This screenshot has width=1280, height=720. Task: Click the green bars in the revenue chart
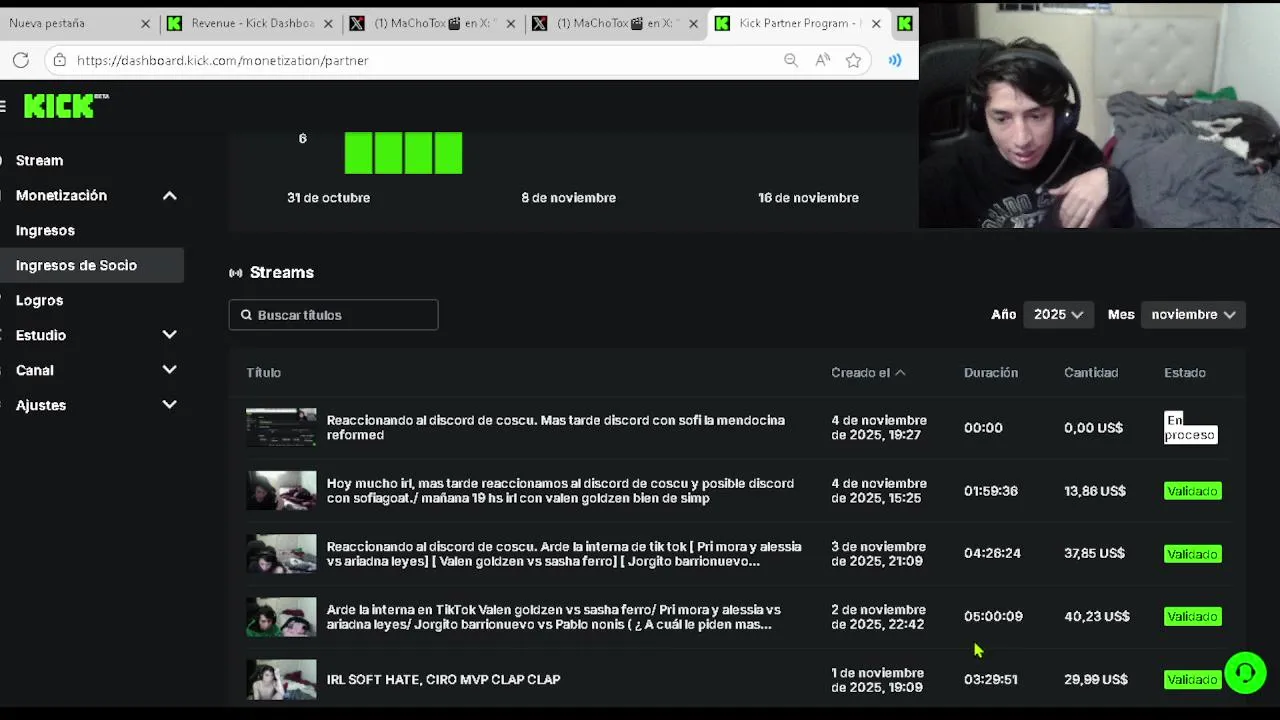[403, 153]
